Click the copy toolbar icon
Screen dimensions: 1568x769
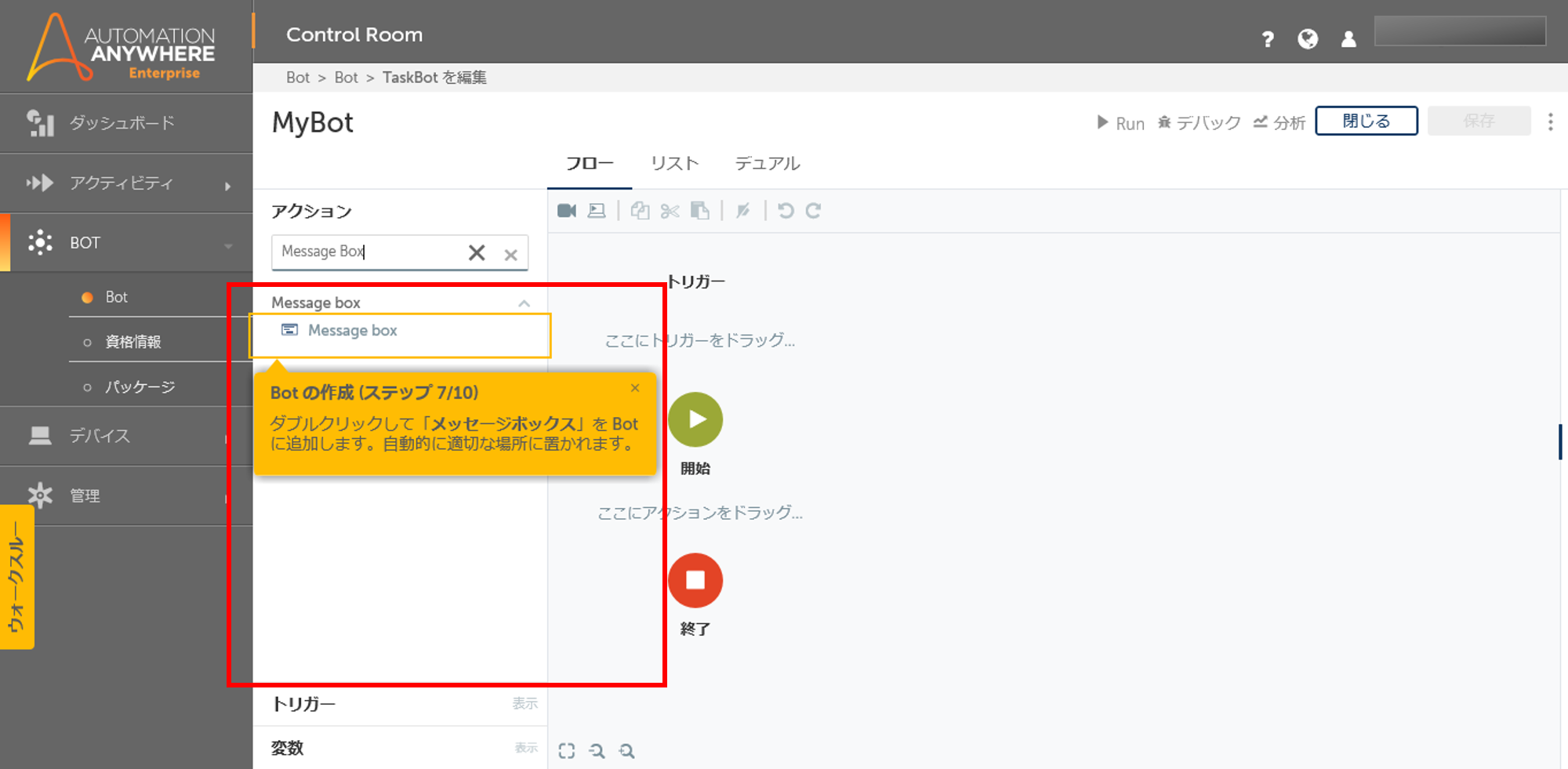(x=640, y=211)
